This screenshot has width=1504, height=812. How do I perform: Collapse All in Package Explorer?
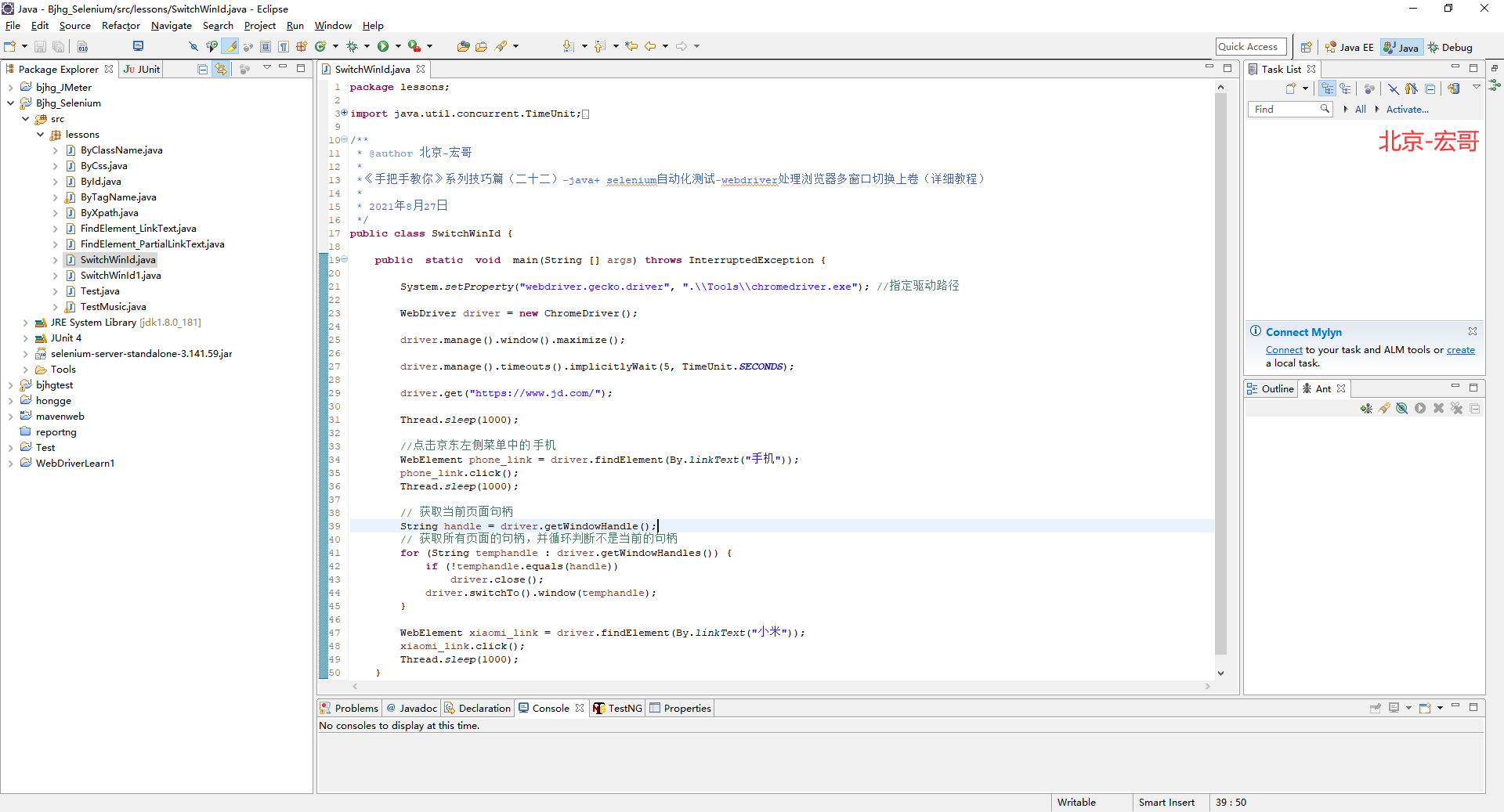tap(203, 70)
